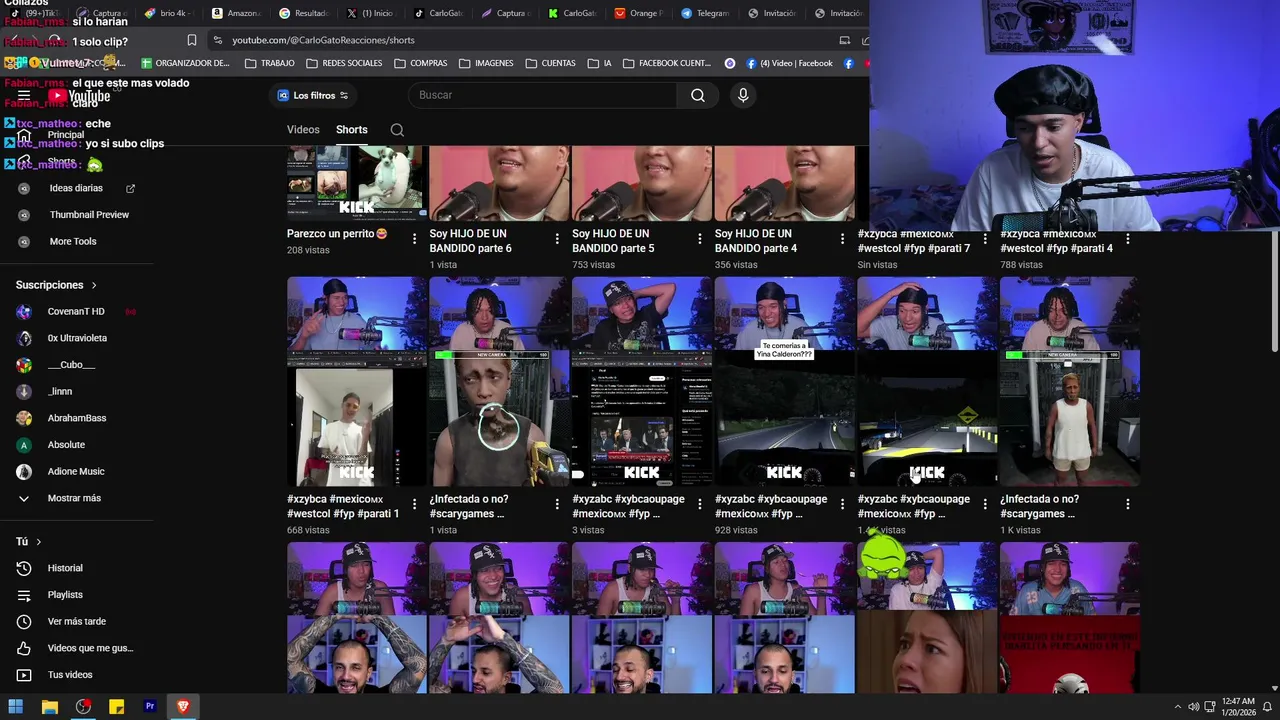Open Windows notifications bell

click(1267, 707)
